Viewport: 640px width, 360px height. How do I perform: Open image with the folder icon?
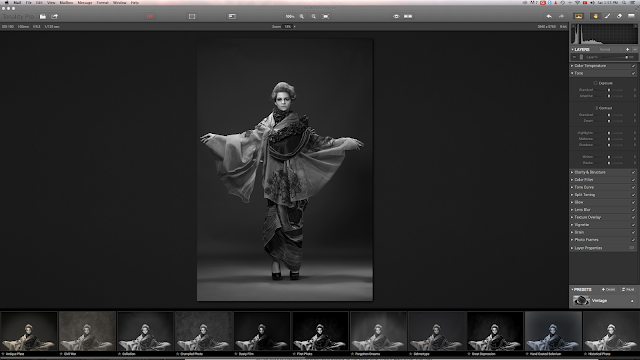pyautogui.click(x=42, y=16)
